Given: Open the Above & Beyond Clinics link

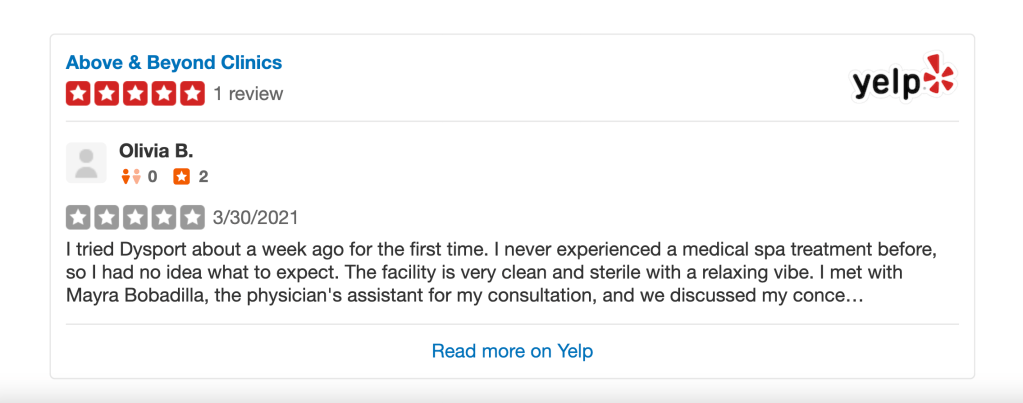Looking at the screenshot, I should tap(174, 62).
